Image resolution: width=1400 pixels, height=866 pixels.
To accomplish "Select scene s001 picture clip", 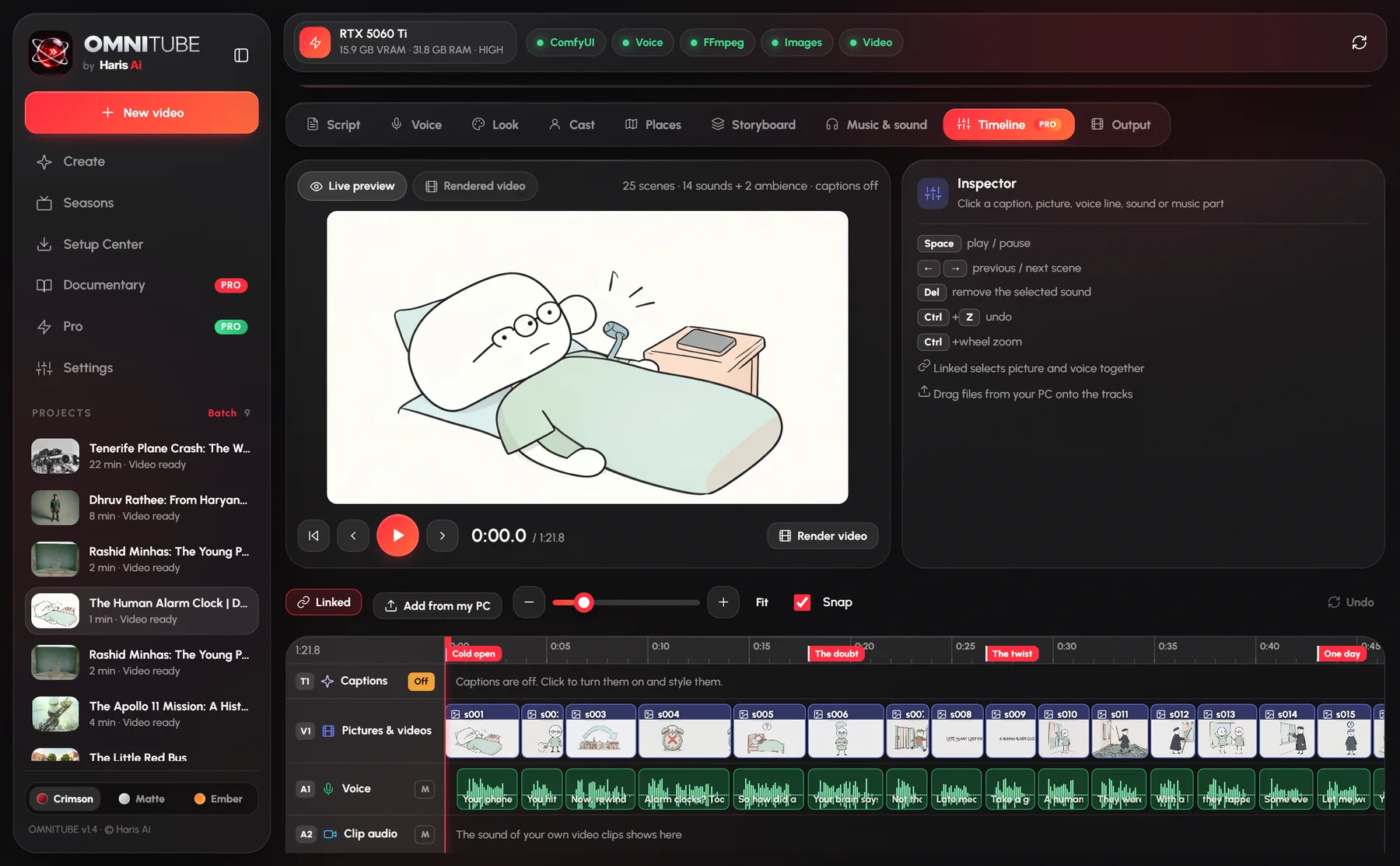I will point(482,731).
